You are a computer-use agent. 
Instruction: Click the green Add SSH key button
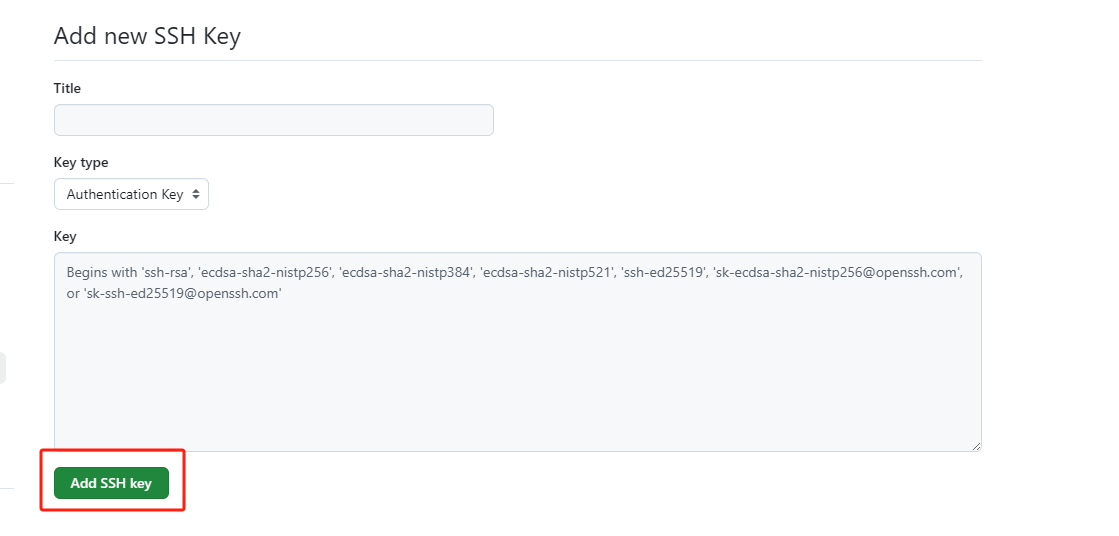coord(111,483)
